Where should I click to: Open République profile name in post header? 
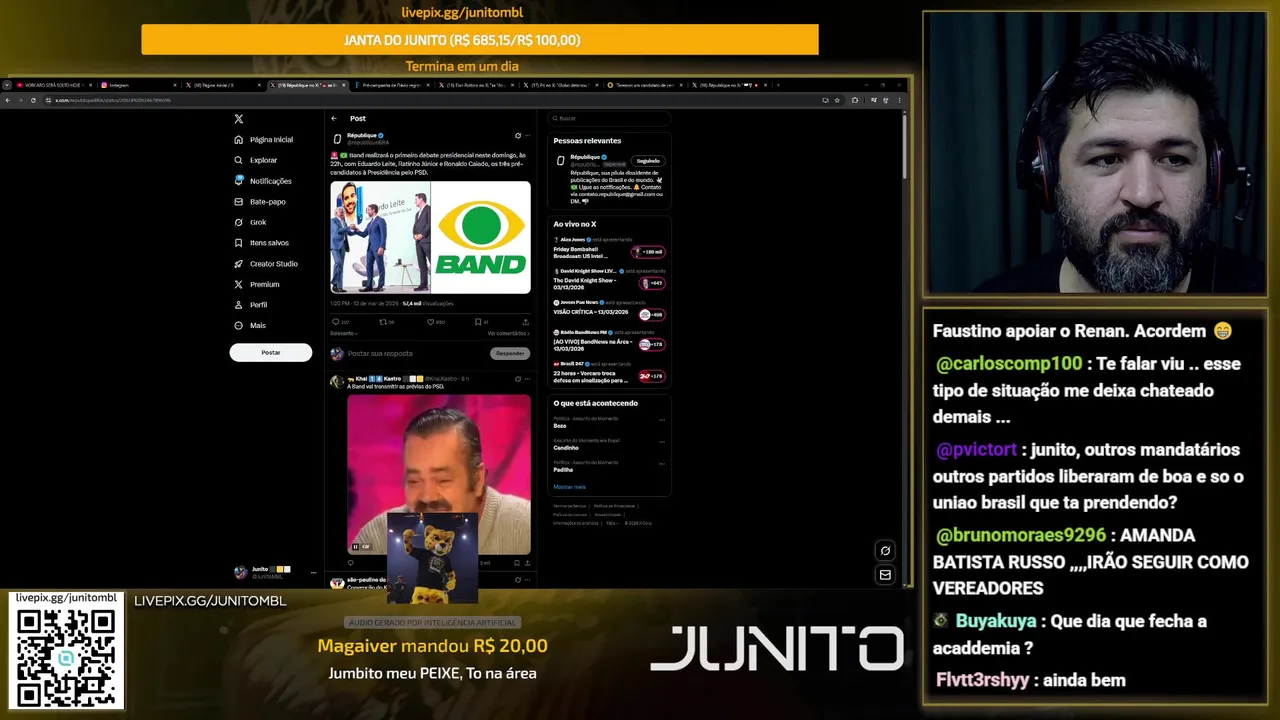362,135
